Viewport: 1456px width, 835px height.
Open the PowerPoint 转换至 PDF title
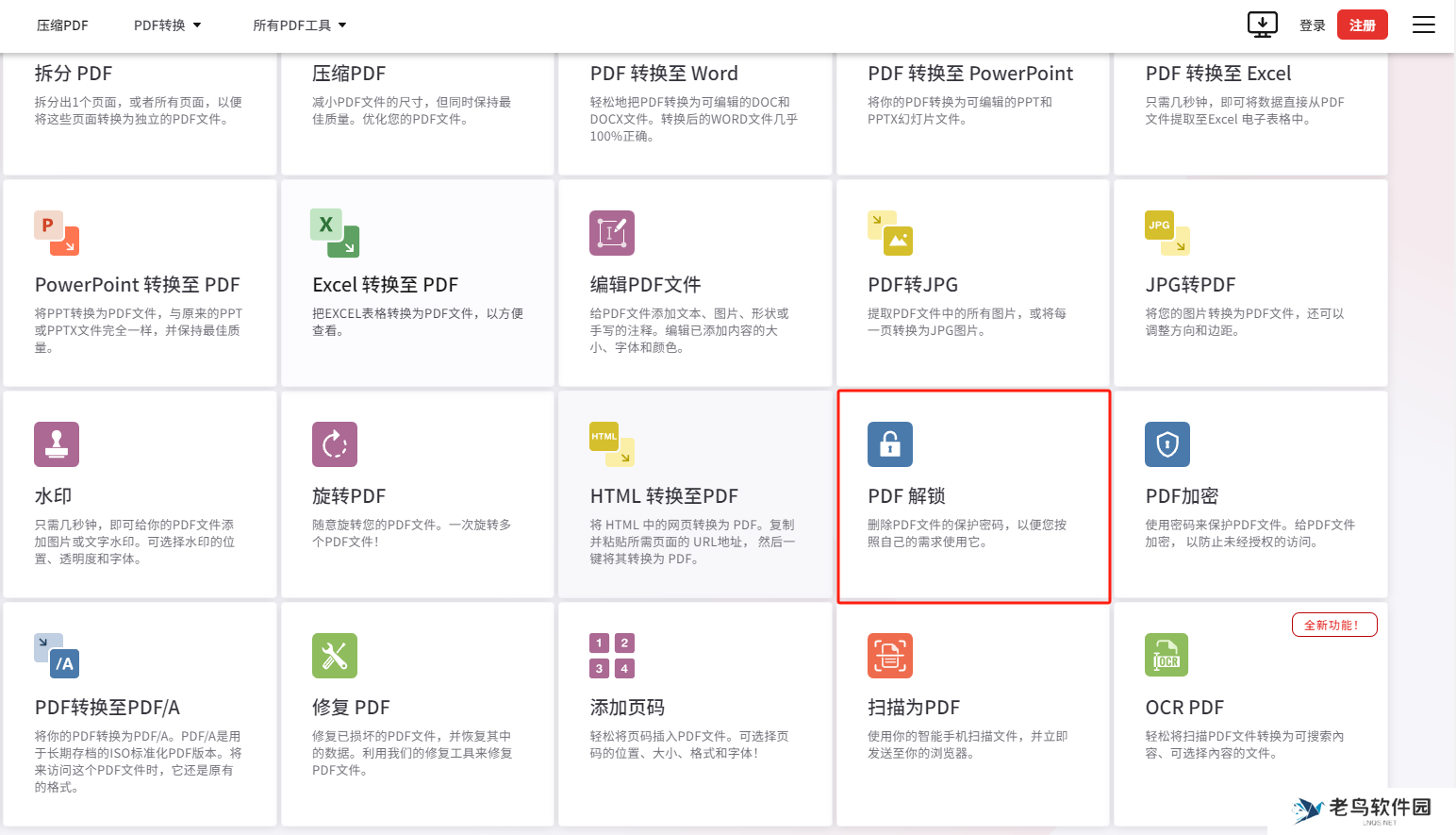point(138,285)
